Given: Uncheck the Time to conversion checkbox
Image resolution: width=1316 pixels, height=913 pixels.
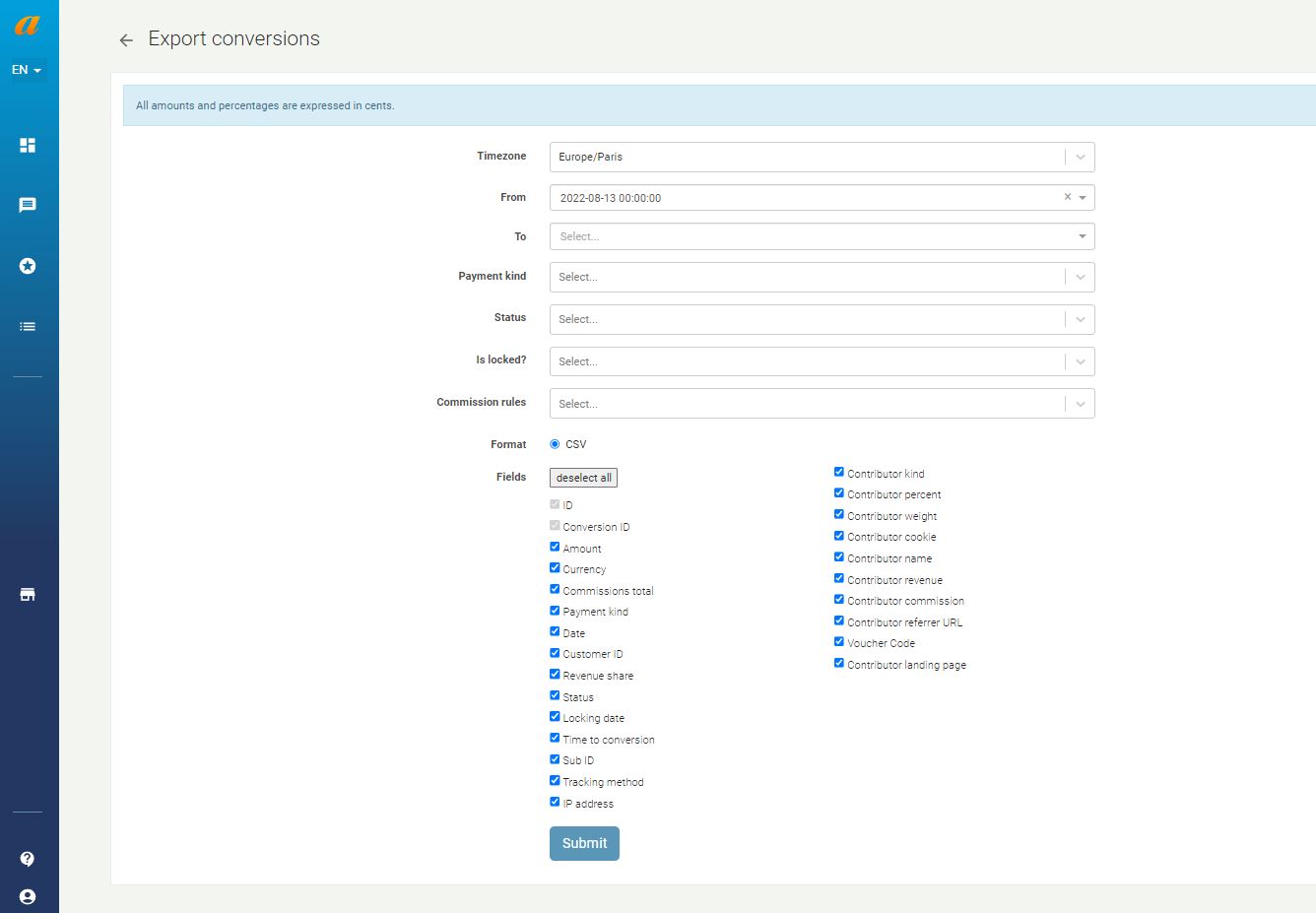Looking at the screenshot, I should [555, 738].
